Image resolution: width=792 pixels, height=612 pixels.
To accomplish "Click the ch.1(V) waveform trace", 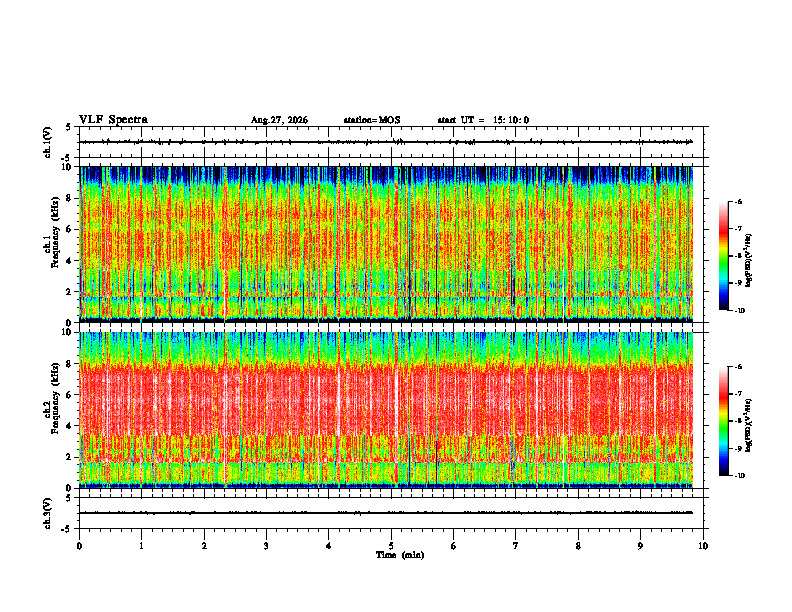I will 386,142.
